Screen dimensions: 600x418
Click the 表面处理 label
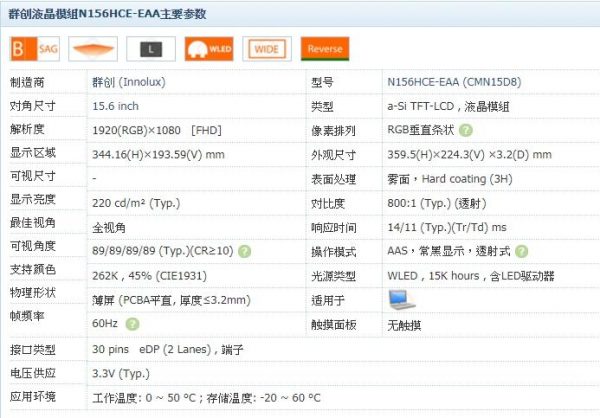click(x=334, y=179)
